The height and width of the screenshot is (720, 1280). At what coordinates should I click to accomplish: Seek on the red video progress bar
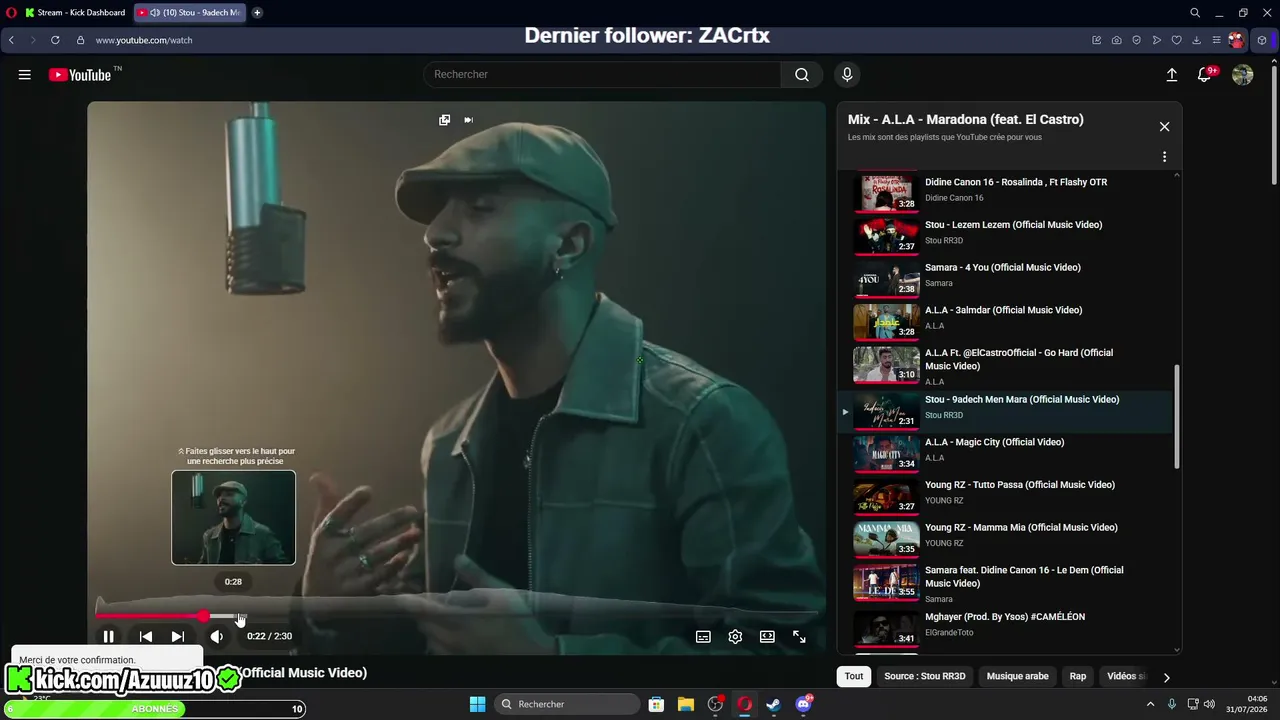tap(457, 616)
